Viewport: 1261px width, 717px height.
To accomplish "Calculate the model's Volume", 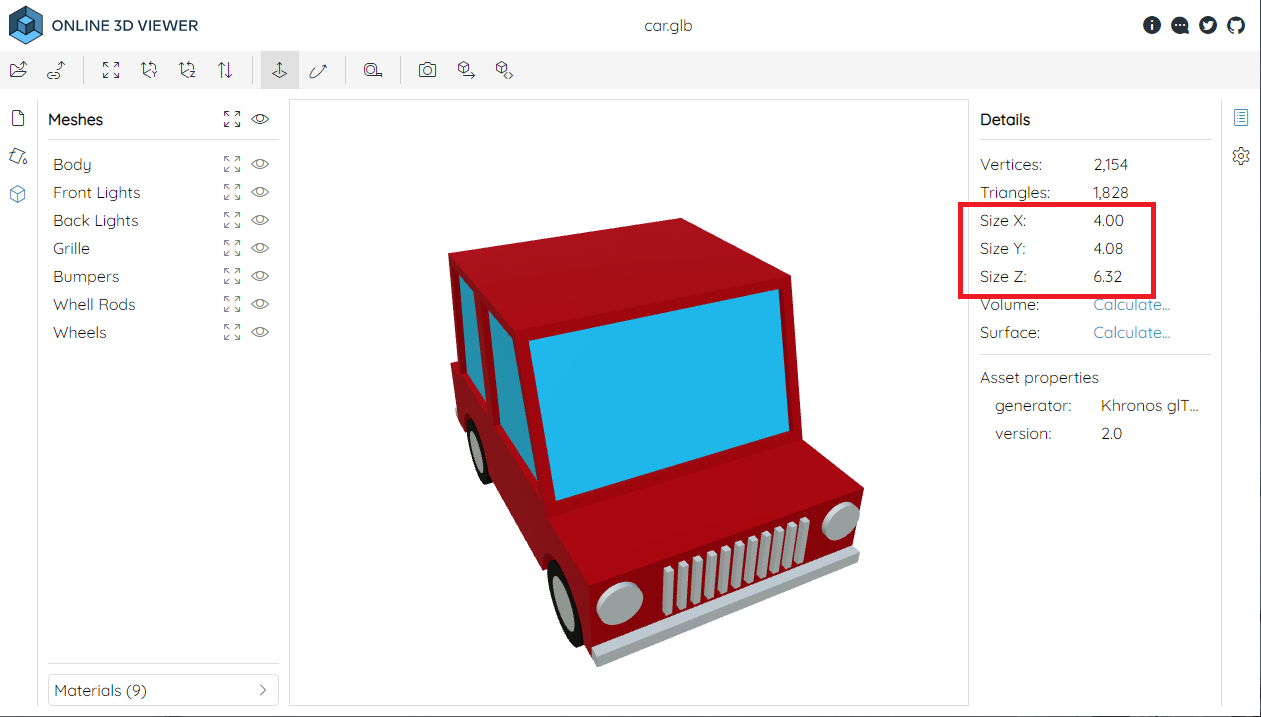I will pos(1131,304).
